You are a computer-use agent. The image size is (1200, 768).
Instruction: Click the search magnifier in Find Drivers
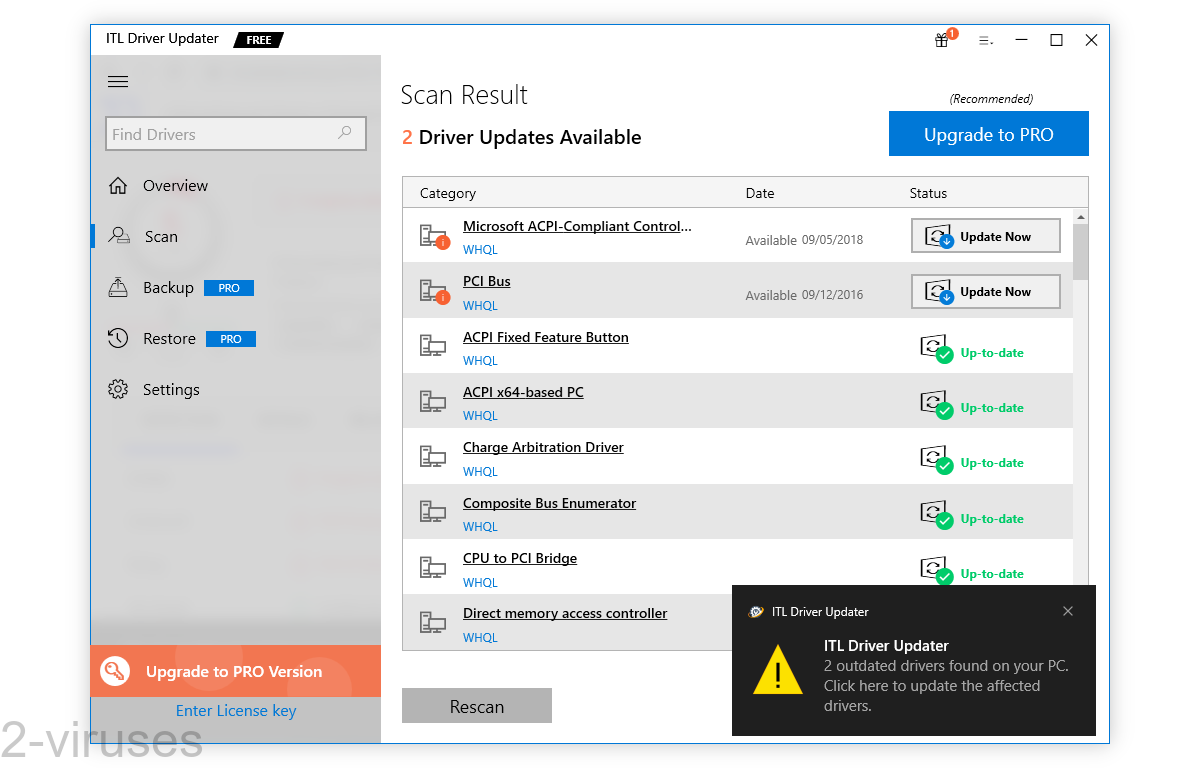[x=345, y=133]
